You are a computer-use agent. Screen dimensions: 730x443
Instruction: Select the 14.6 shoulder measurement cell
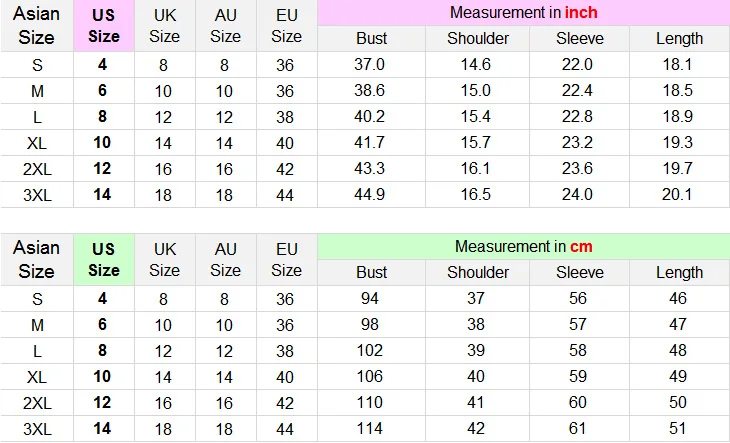click(478, 64)
